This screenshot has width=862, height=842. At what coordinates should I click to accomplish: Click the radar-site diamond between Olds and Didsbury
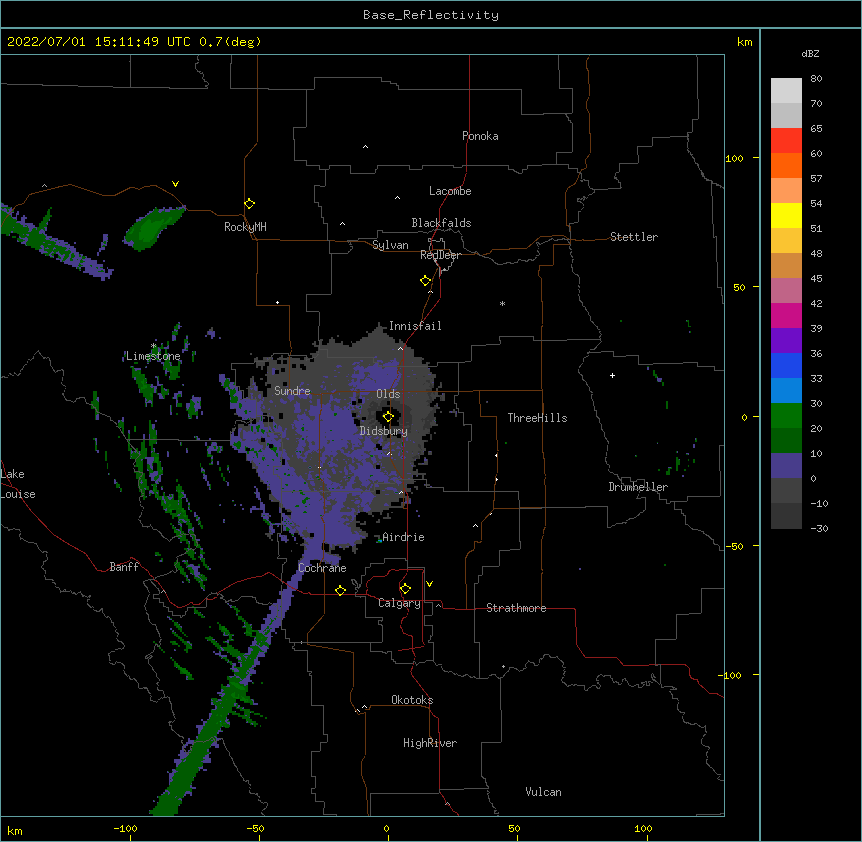[x=388, y=417]
